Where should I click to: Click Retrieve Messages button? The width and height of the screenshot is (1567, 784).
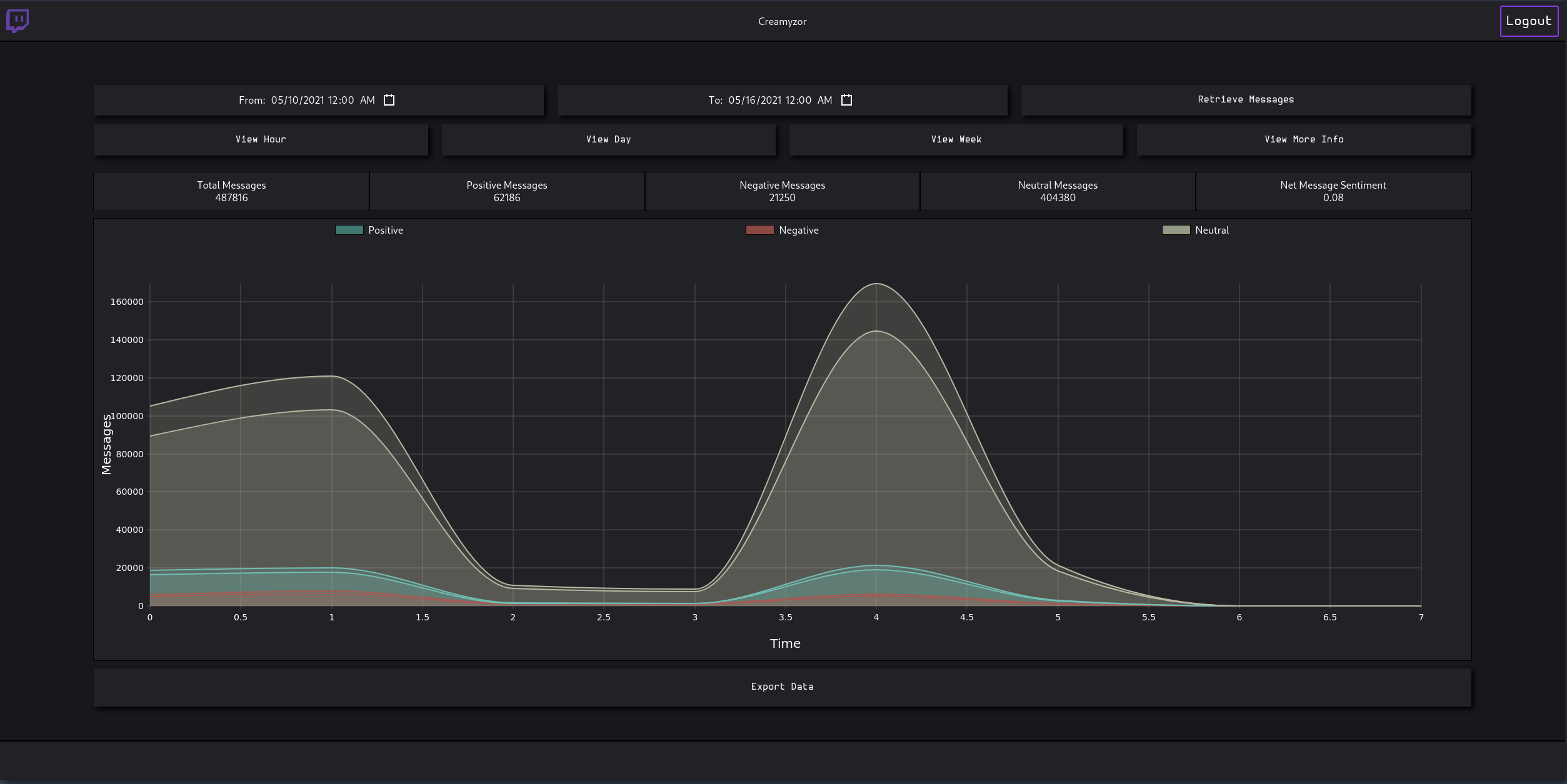(x=1246, y=100)
